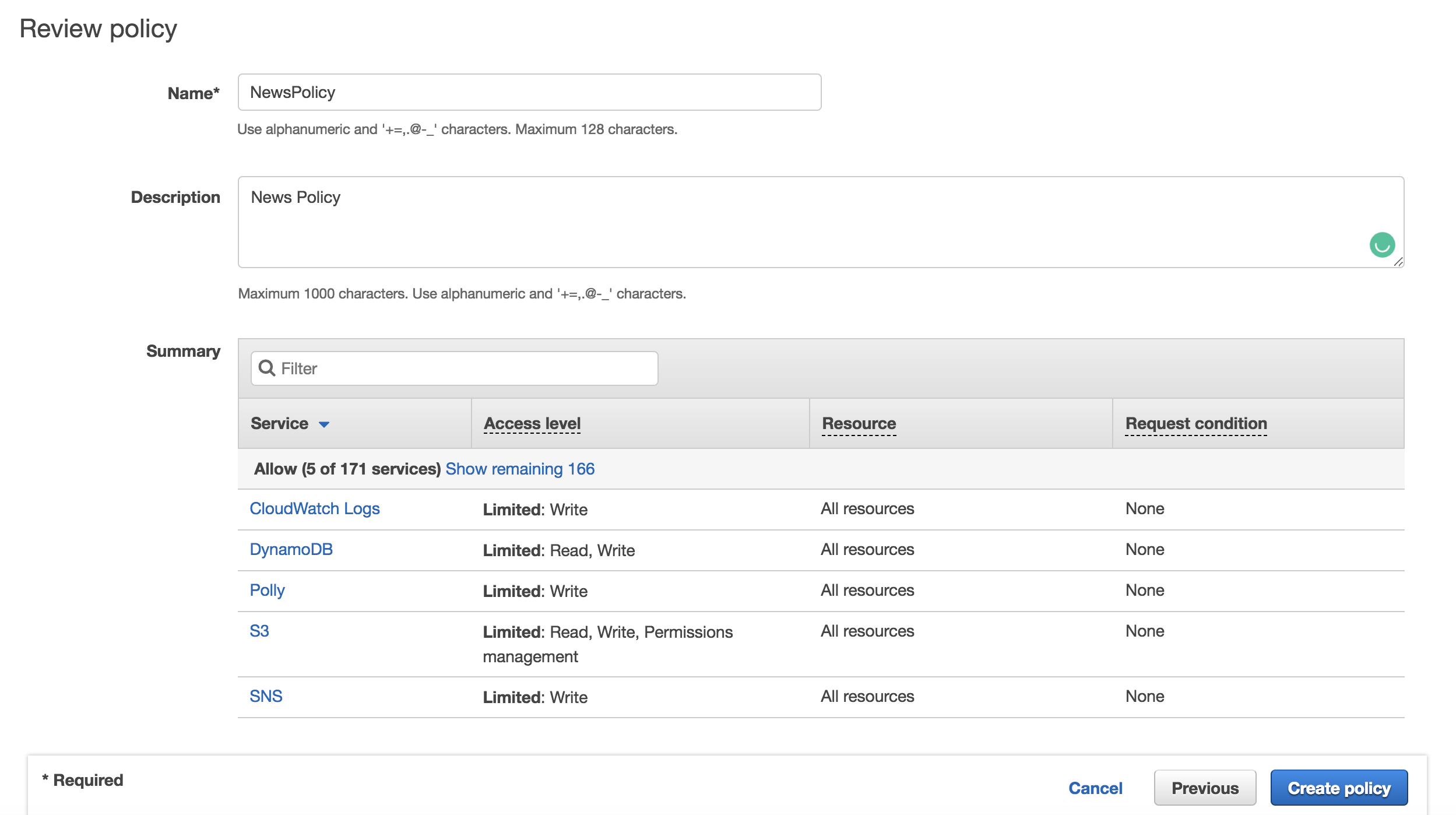The image size is (1456, 815).
Task: Click the 'Review policy' heading
Action: [98, 29]
